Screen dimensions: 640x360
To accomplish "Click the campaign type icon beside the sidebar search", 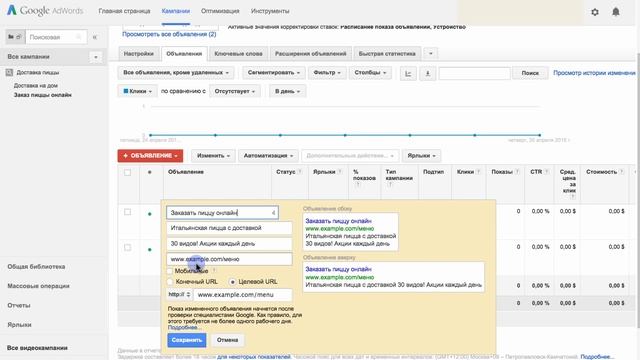I will (x=15, y=37).
